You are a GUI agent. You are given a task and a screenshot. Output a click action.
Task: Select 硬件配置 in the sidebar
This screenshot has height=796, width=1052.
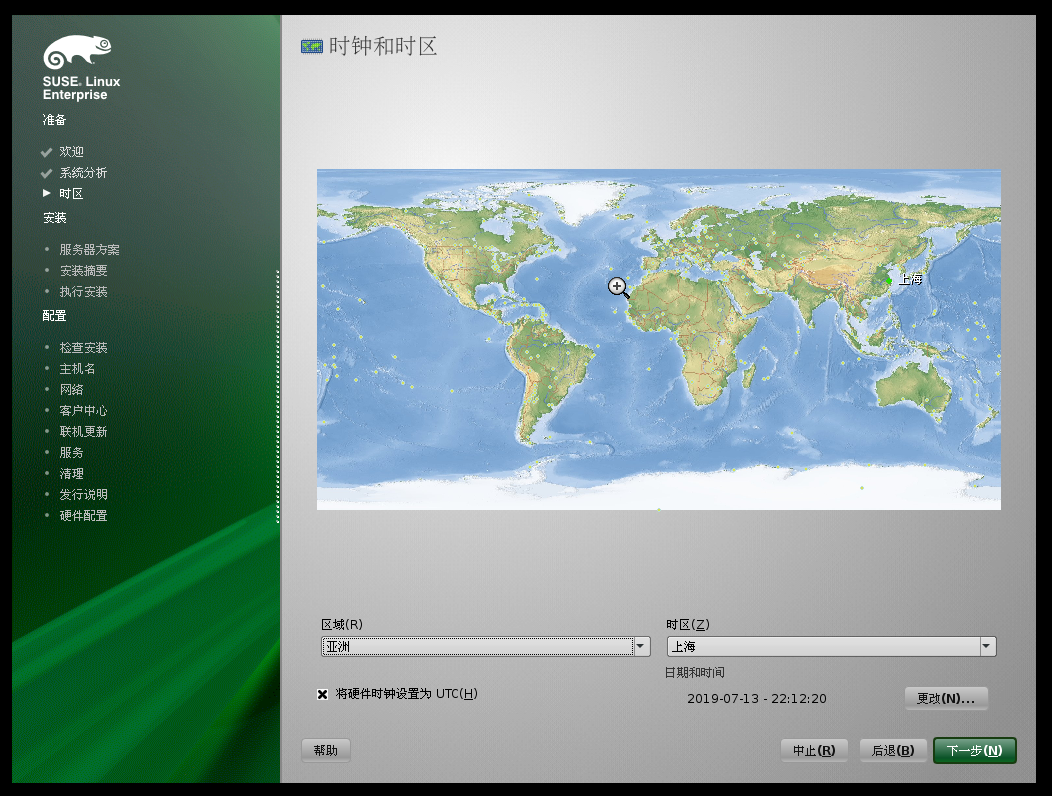click(83, 515)
